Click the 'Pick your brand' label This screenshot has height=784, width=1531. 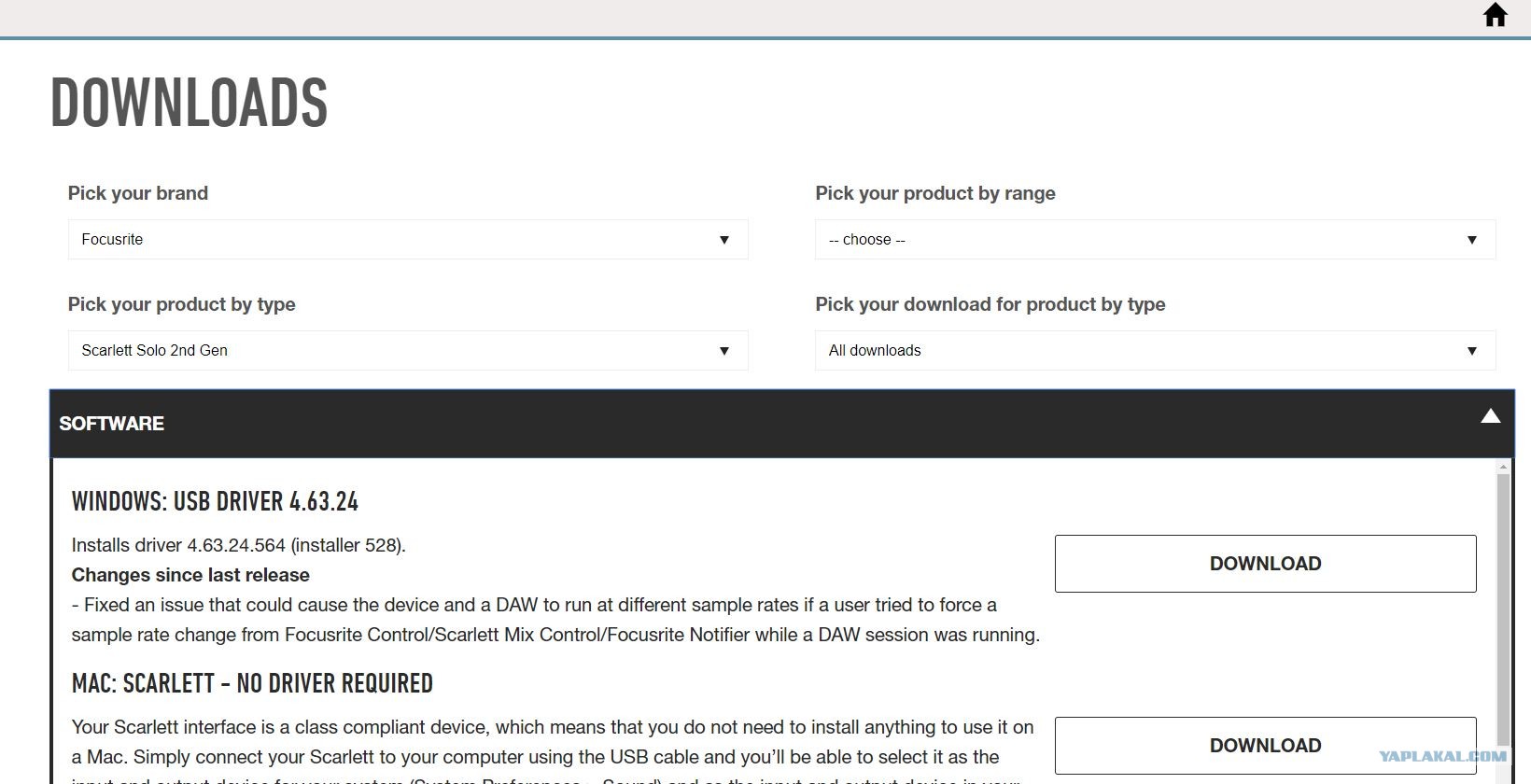tap(138, 193)
